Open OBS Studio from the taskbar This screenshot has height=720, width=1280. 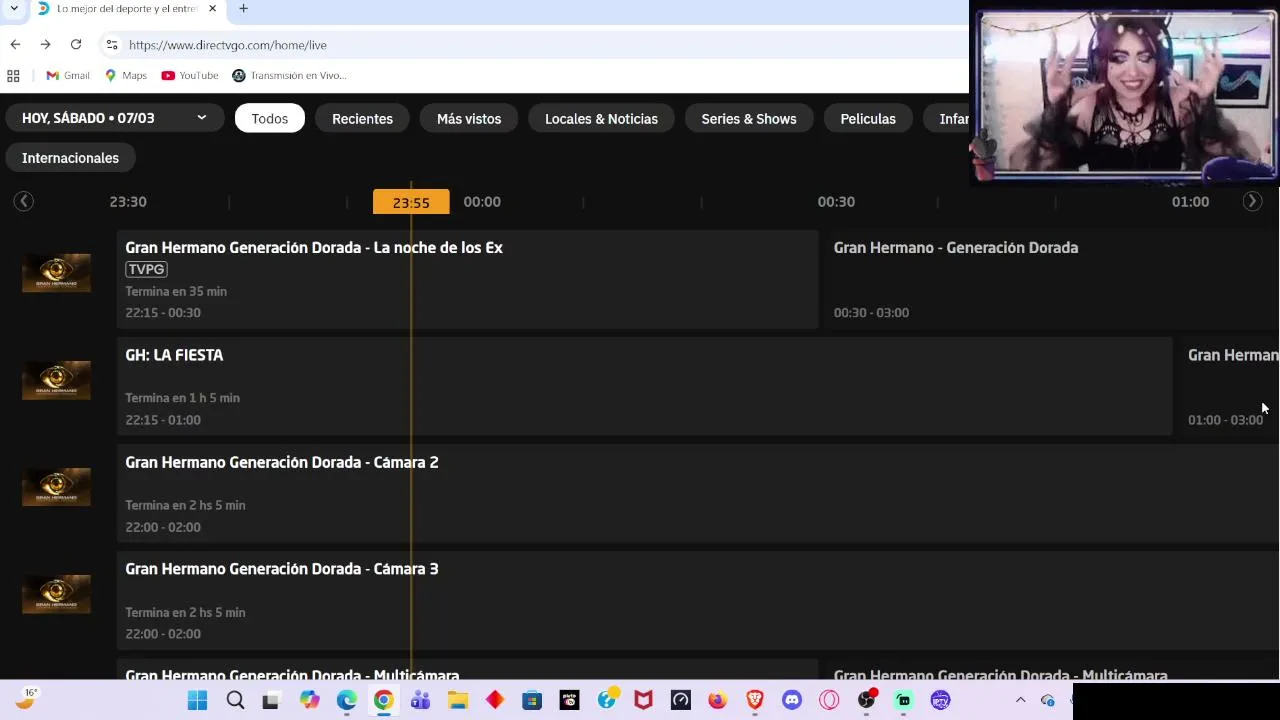tap(866, 700)
